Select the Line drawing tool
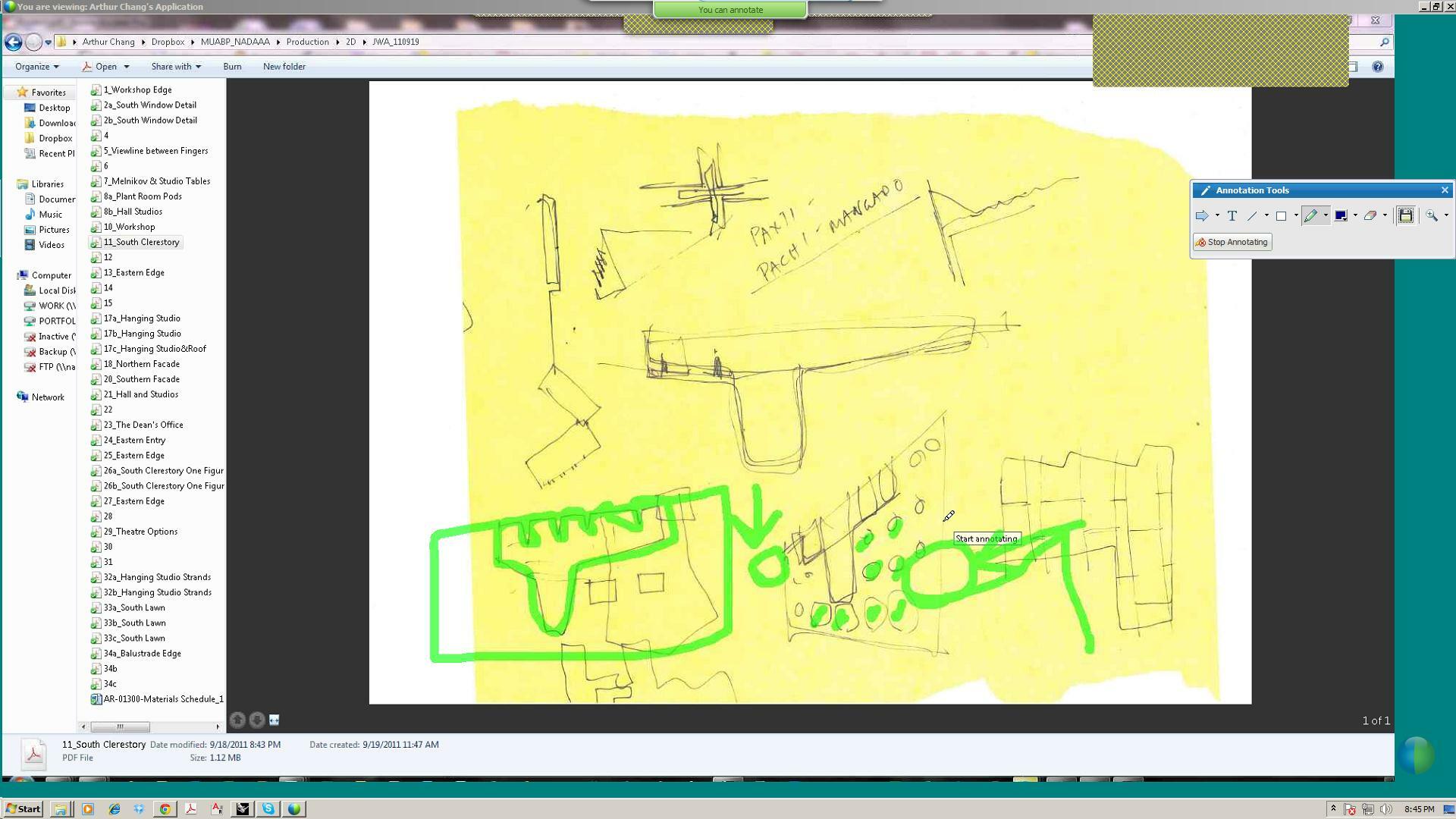This screenshot has height=819, width=1456. 1252,216
